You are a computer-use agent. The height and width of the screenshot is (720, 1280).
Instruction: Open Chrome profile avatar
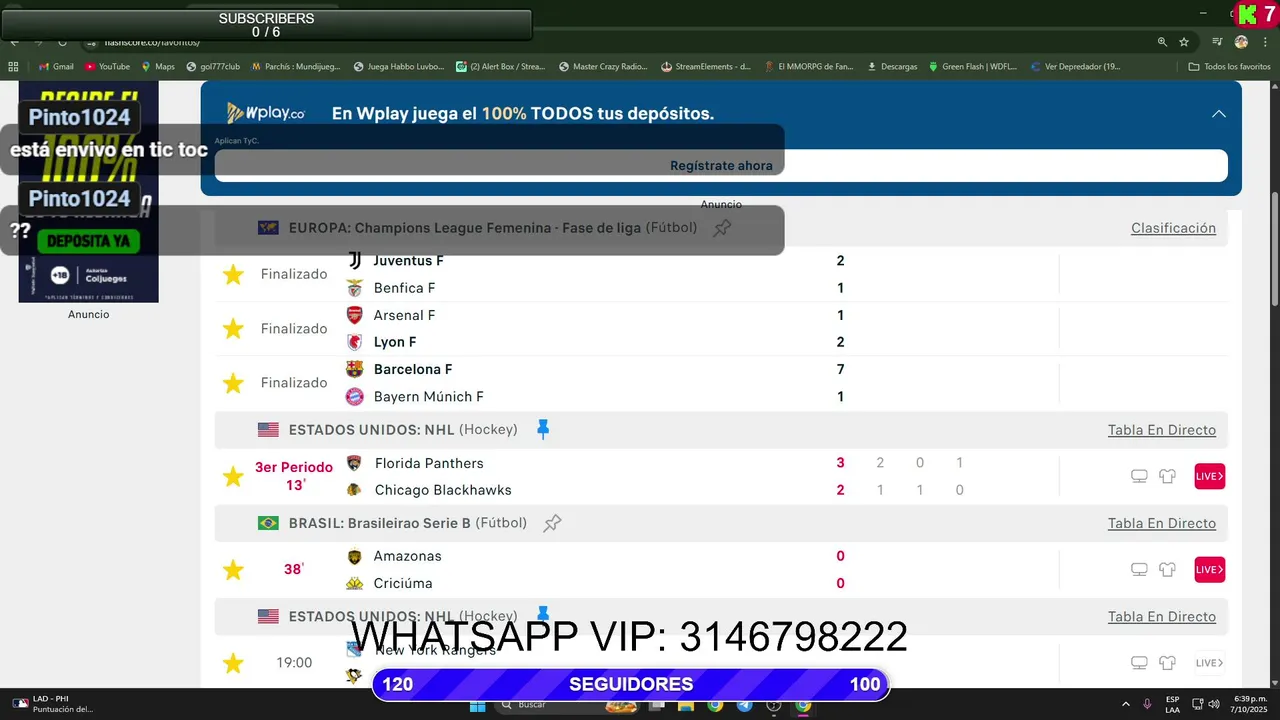tap(1241, 42)
